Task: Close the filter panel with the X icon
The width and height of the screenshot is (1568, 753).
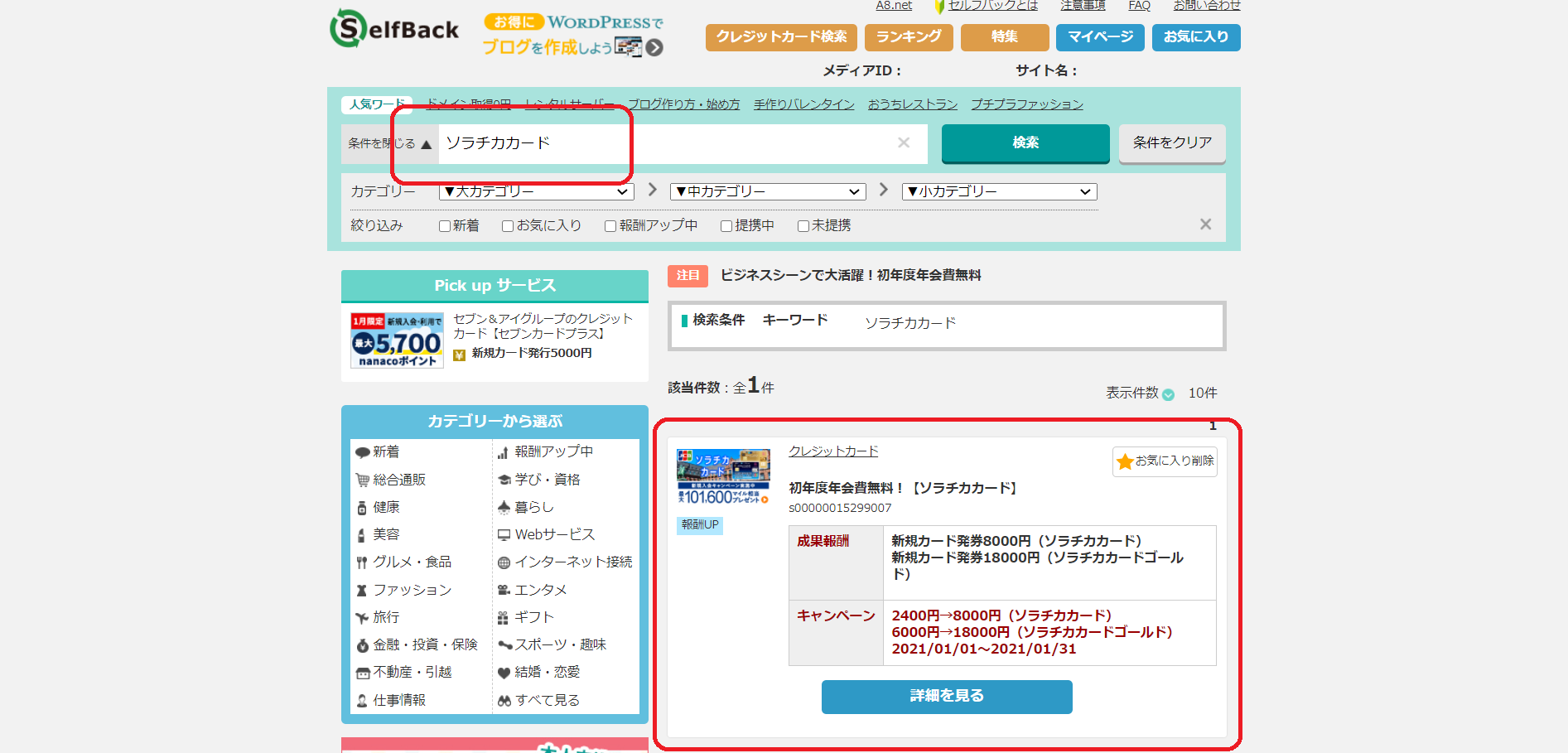Action: (x=1205, y=224)
